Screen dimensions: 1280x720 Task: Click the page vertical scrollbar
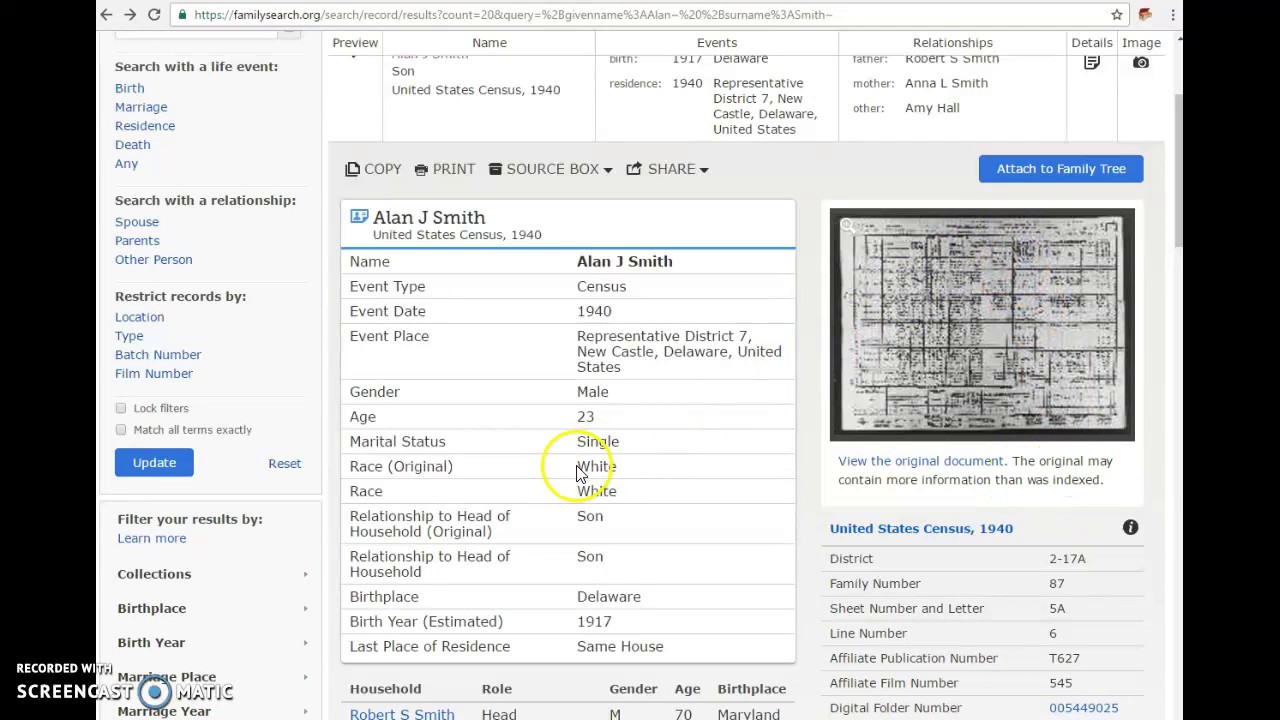click(x=1180, y=170)
